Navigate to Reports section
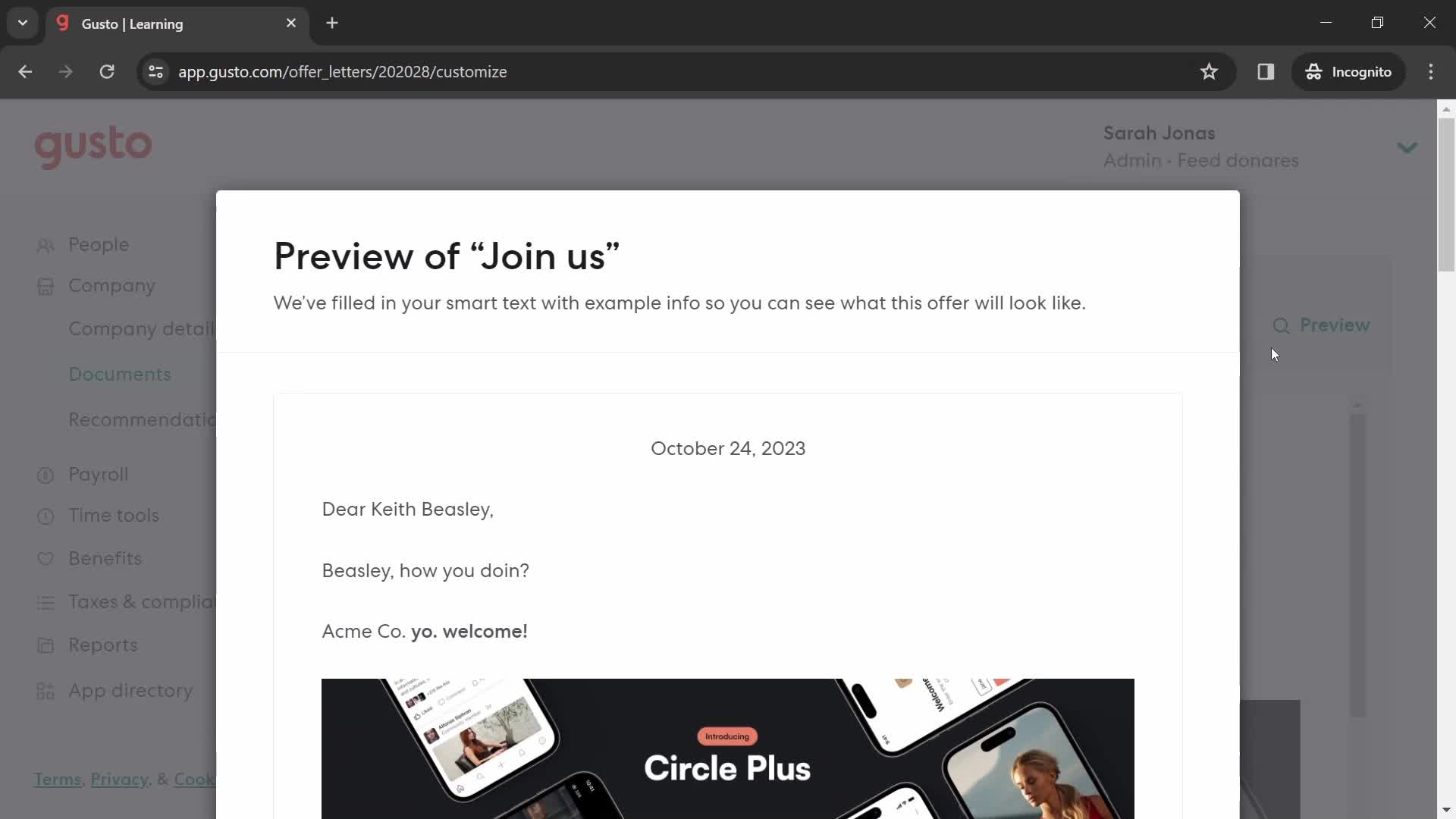1456x819 pixels. 103,644
